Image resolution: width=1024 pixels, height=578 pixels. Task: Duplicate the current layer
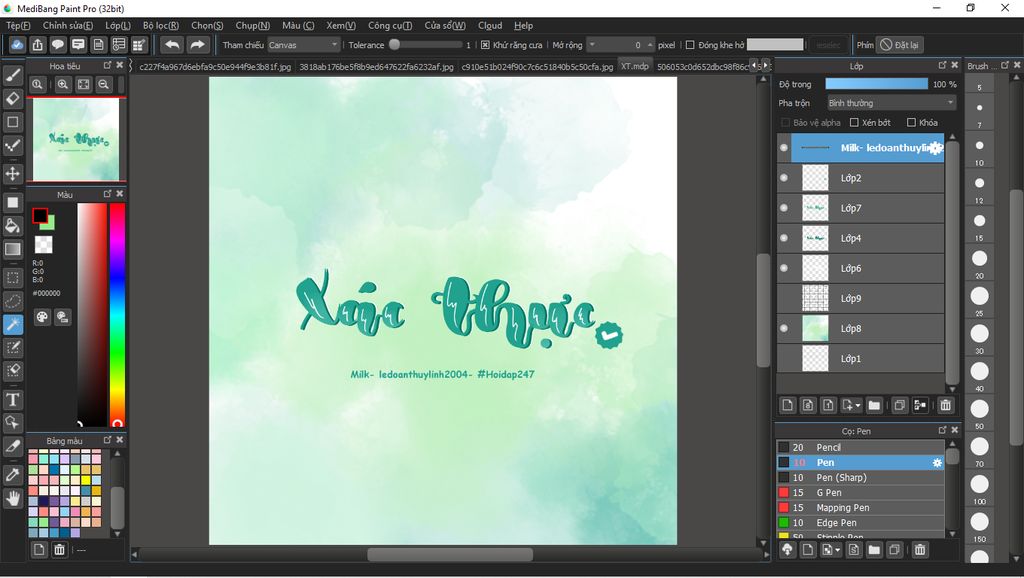point(899,406)
